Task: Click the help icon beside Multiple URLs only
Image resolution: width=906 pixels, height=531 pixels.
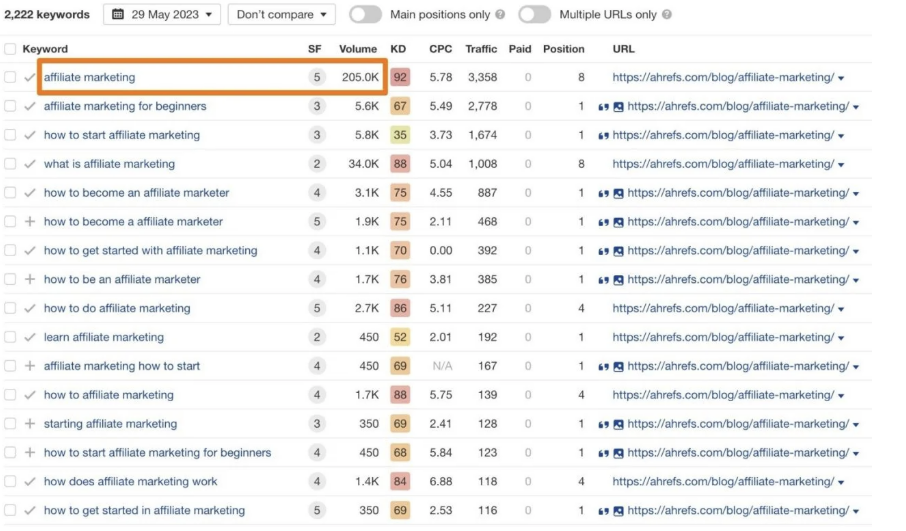Action: 667,15
